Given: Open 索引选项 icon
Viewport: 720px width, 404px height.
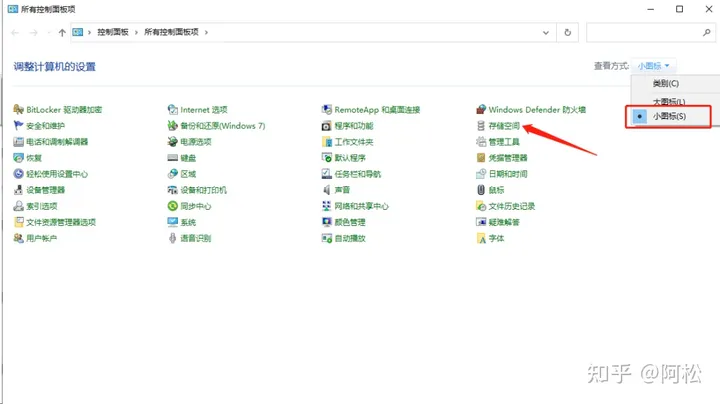Looking at the screenshot, I should click(18, 206).
